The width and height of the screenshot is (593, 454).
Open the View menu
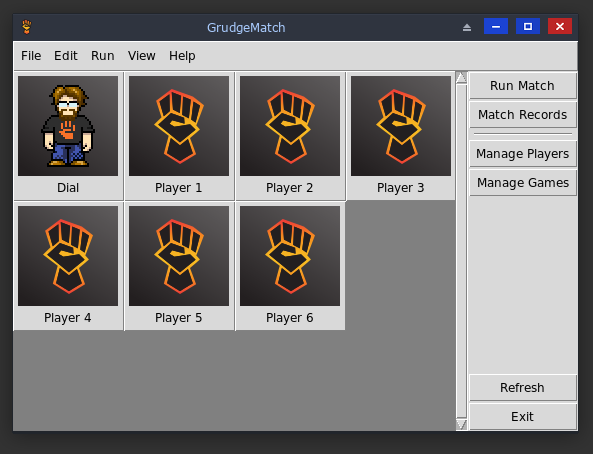pos(141,56)
